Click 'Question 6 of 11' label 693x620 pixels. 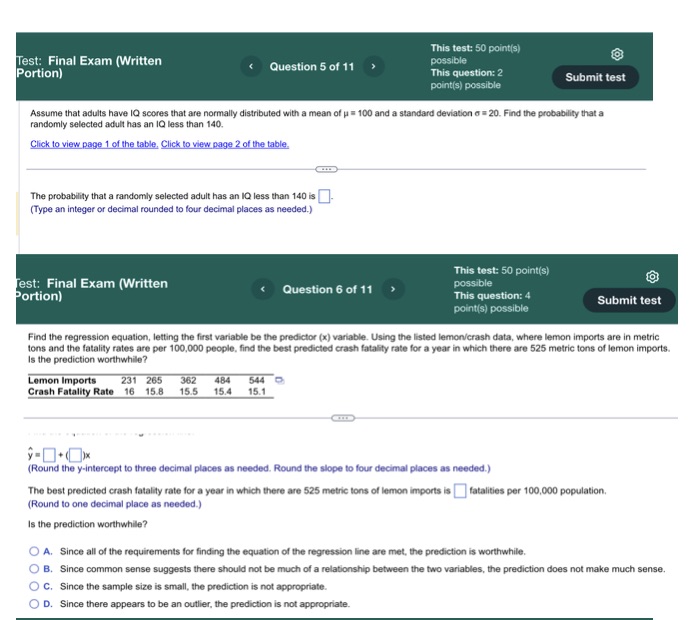click(x=327, y=289)
